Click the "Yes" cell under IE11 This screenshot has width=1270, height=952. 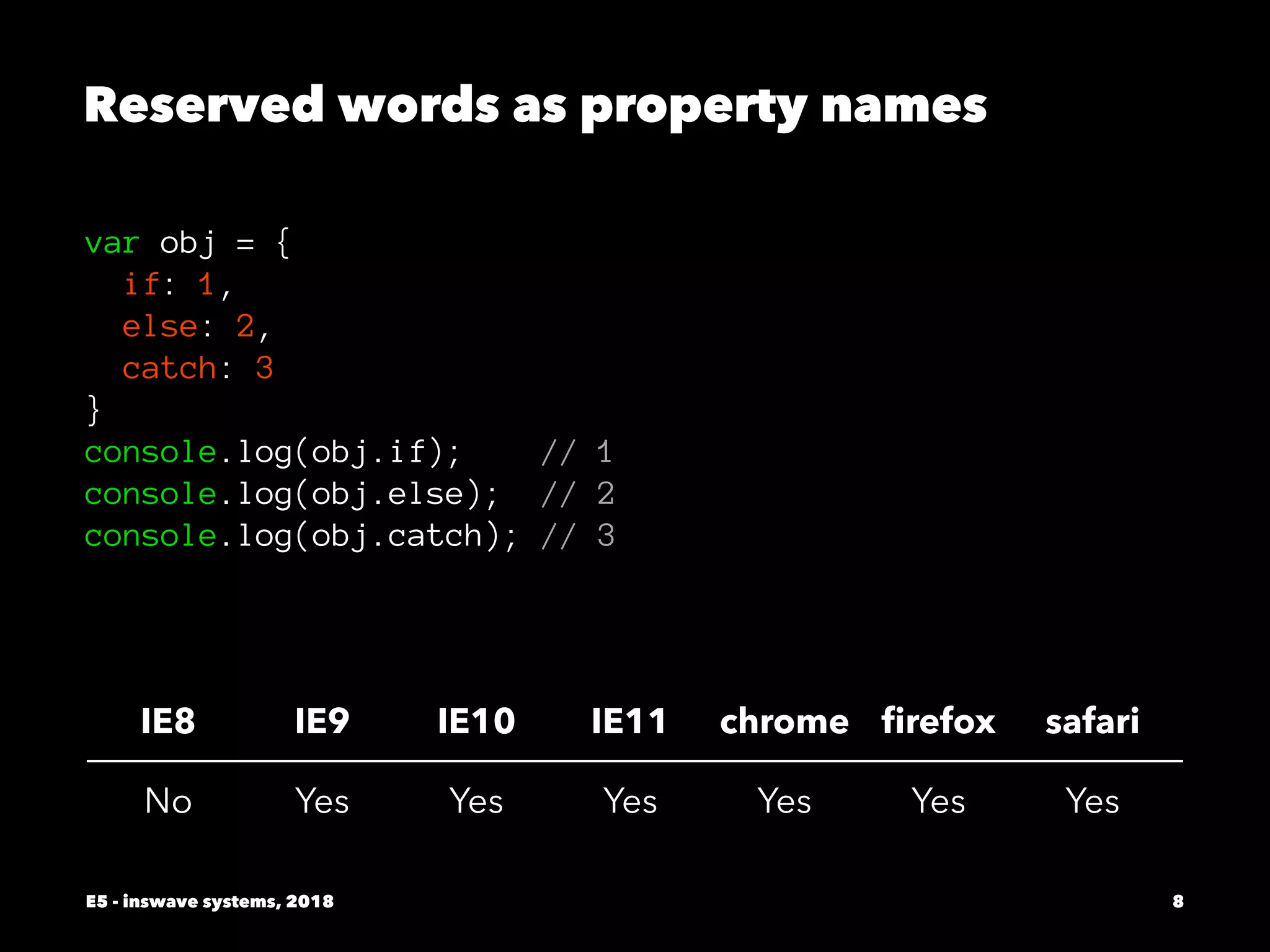click(x=630, y=800)
